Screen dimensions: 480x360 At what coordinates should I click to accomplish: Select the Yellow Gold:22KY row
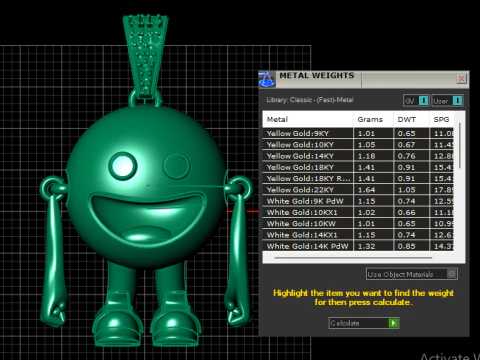click(x=358, y=190)
